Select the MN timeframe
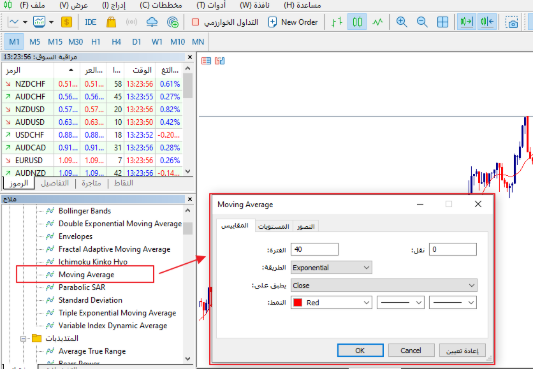The image size is (534, 369). point(198,42)
